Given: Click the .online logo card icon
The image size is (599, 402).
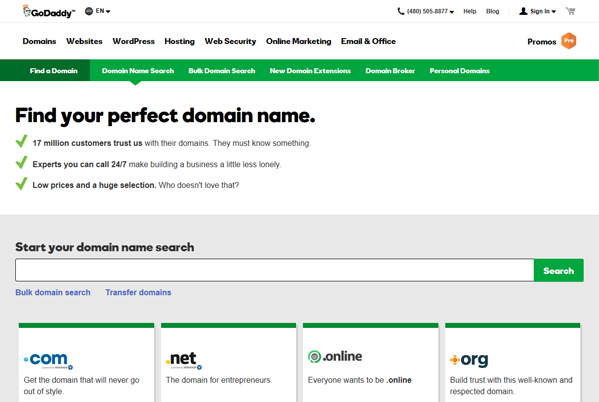Looking at the screenshot, I should coord(335,357).
